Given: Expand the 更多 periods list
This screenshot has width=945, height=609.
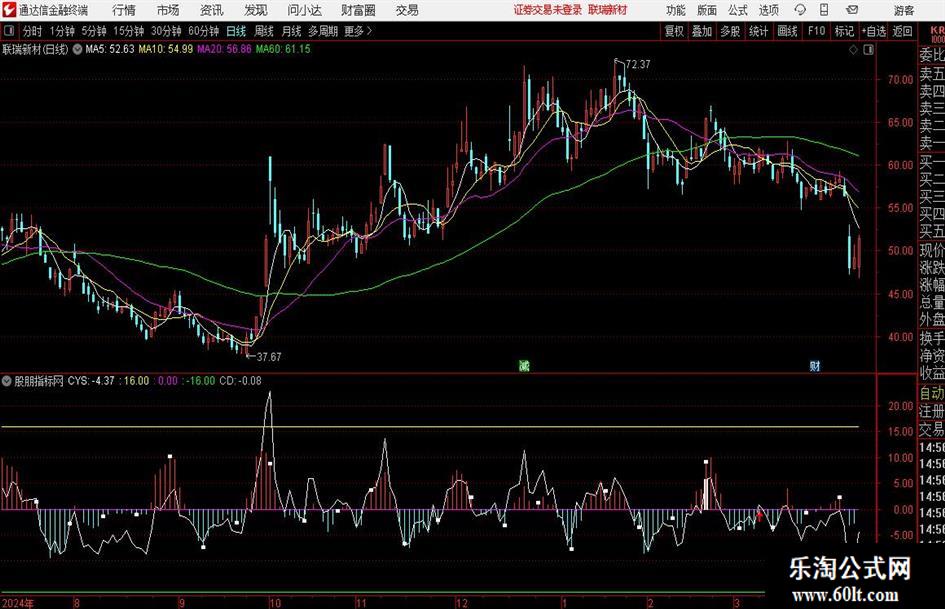Looking at the screenshot, I should coord(358,31).
